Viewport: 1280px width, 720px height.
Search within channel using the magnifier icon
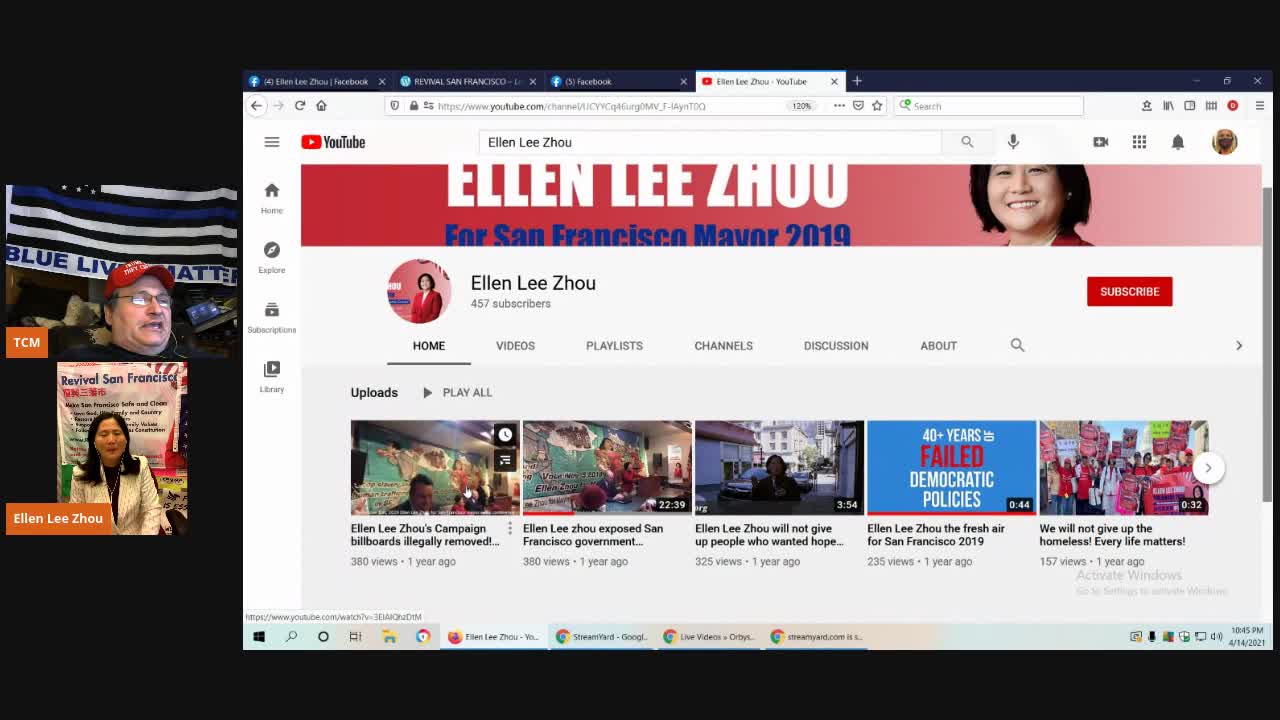(1017, 345)
